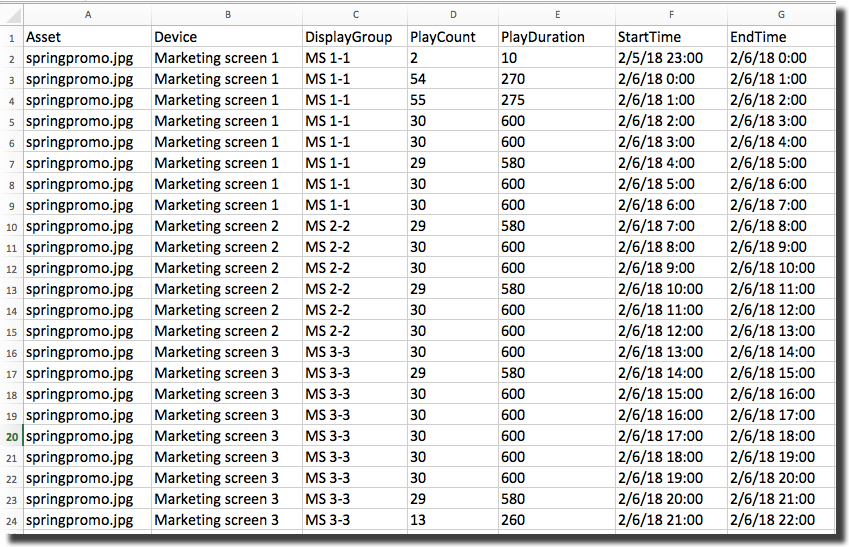This screenshot has width=849, height=547.
Task: Click the PlayDuration header cell
Action: 556,37
